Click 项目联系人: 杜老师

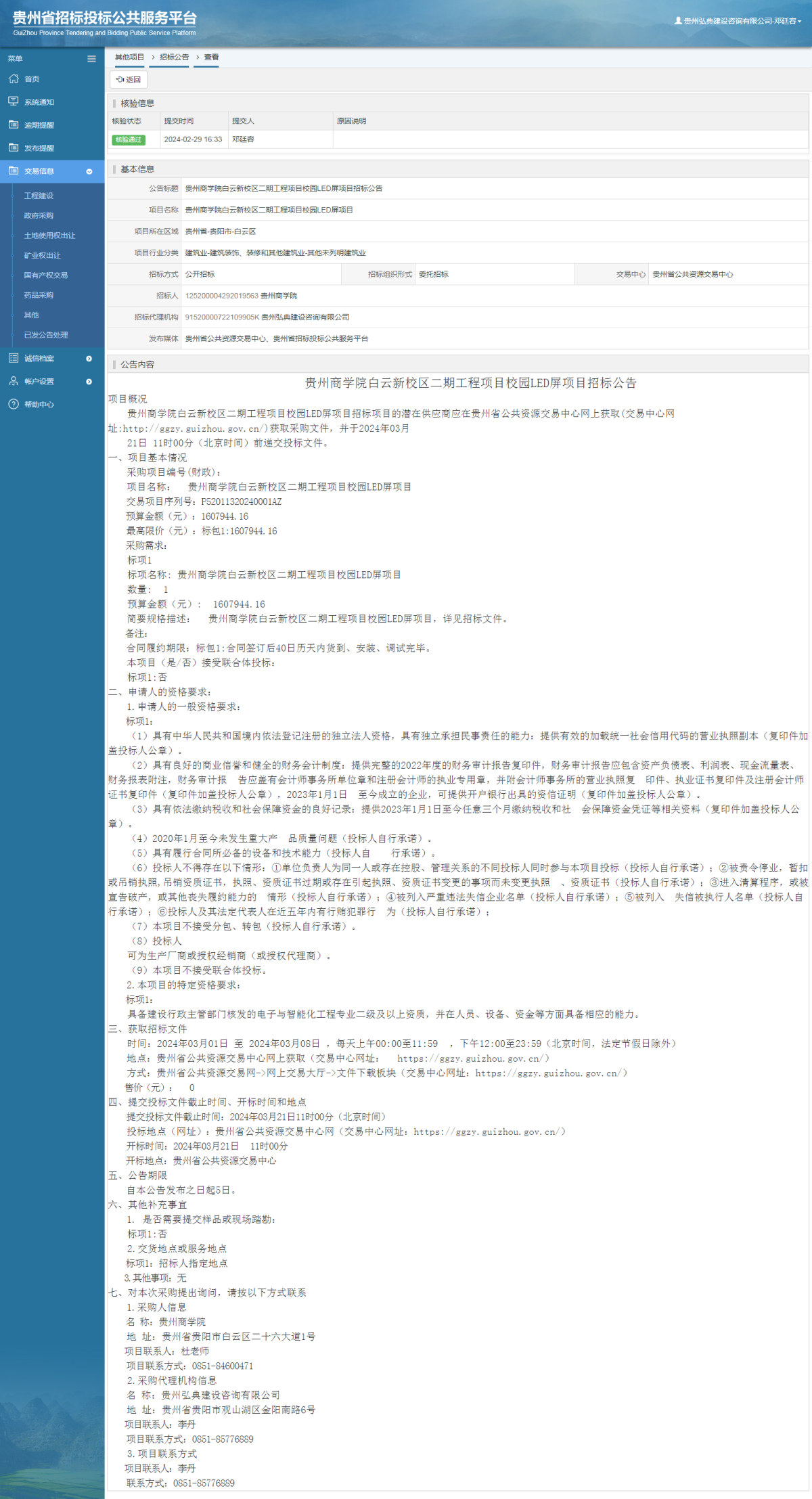pos(167,1351)
